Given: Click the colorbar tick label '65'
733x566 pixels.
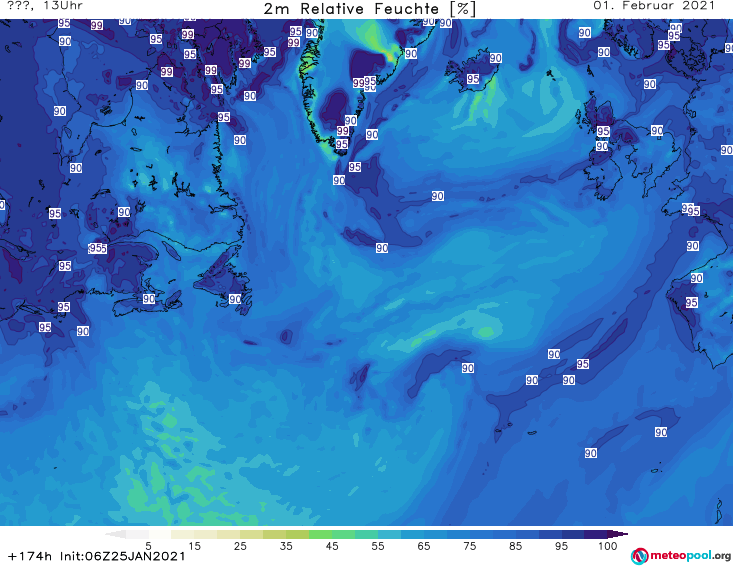Looking at the screenshot, I should pos(424,546).
